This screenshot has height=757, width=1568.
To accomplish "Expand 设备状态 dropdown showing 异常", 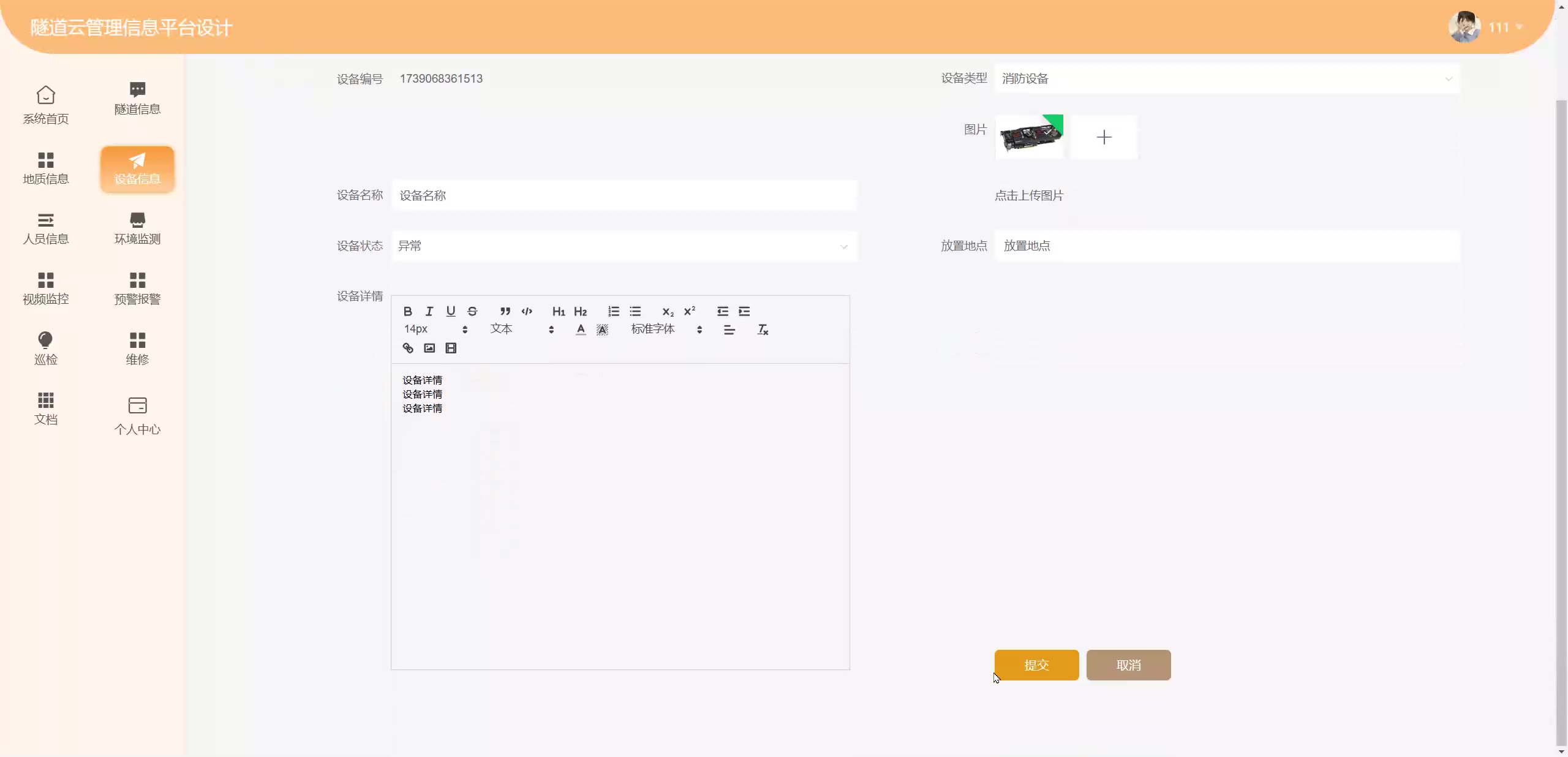I will coord(624,246).
